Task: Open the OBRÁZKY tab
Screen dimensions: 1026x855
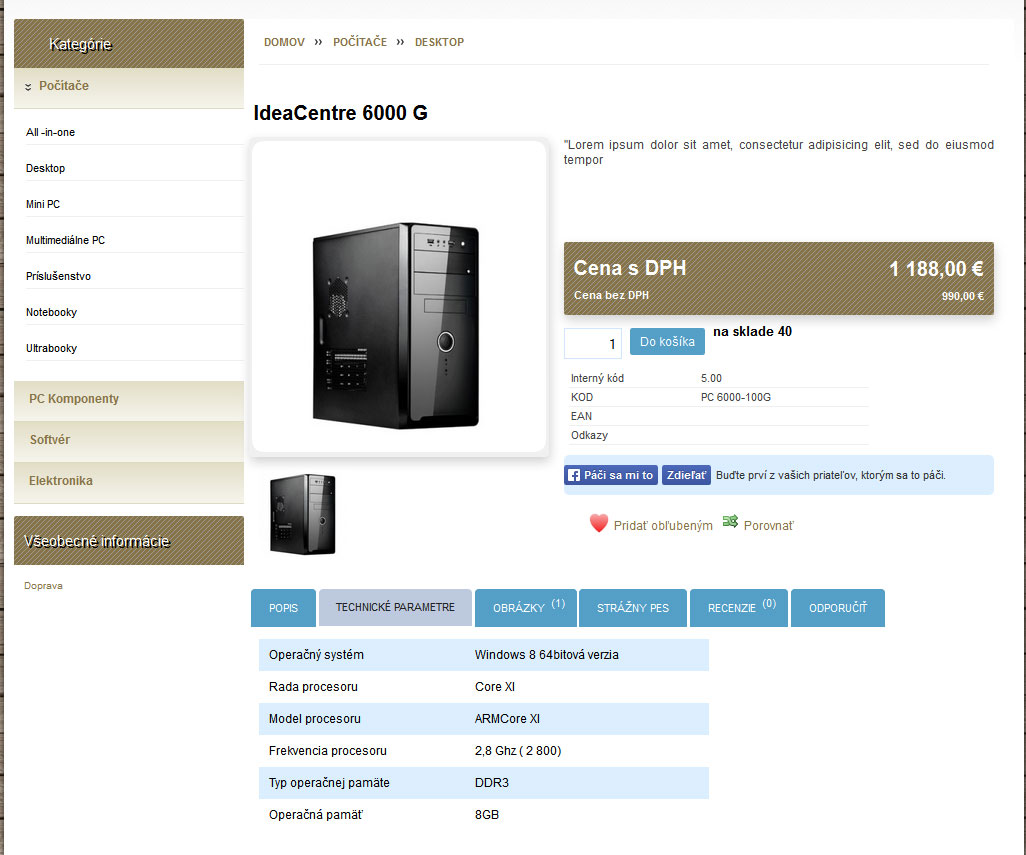Action: (525, 608)
